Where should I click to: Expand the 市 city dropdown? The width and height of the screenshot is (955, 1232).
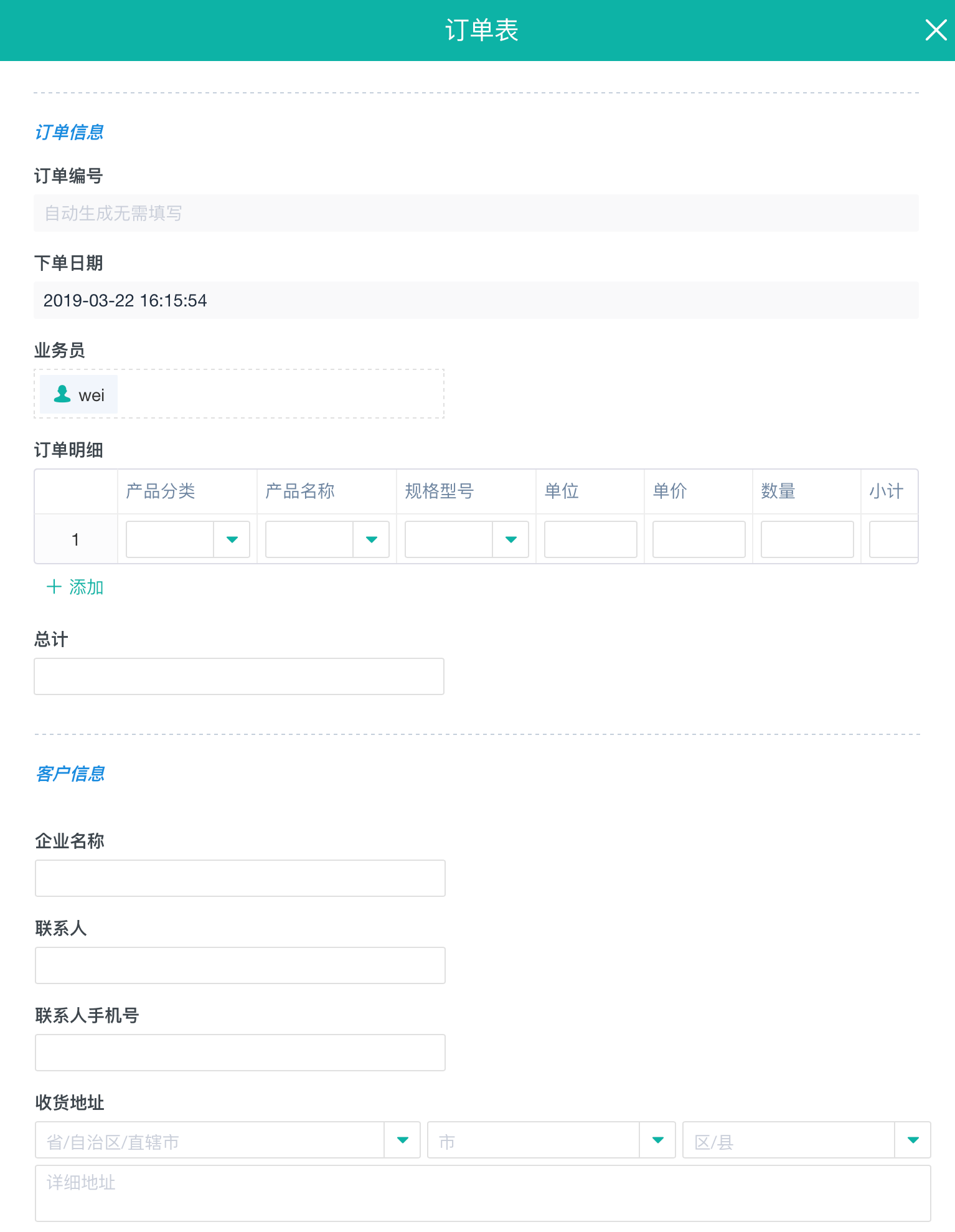(x=657, y=1140)
